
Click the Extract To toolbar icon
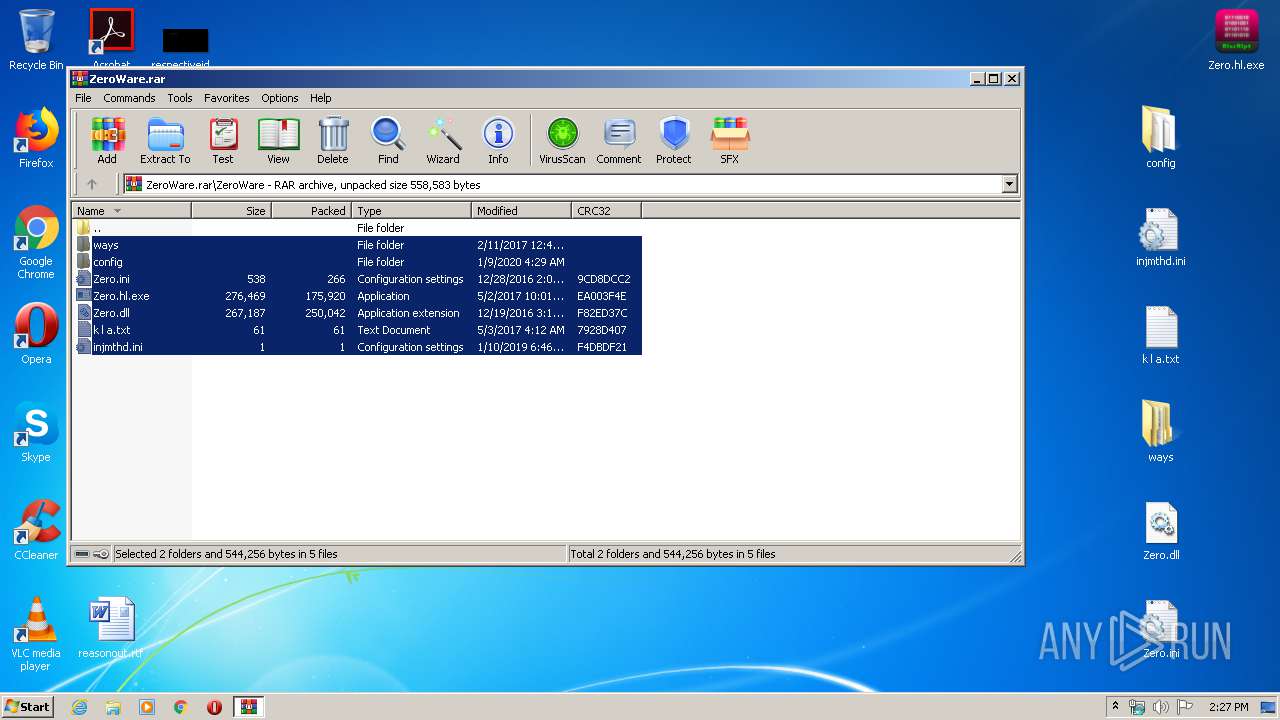tap(165, 140)
